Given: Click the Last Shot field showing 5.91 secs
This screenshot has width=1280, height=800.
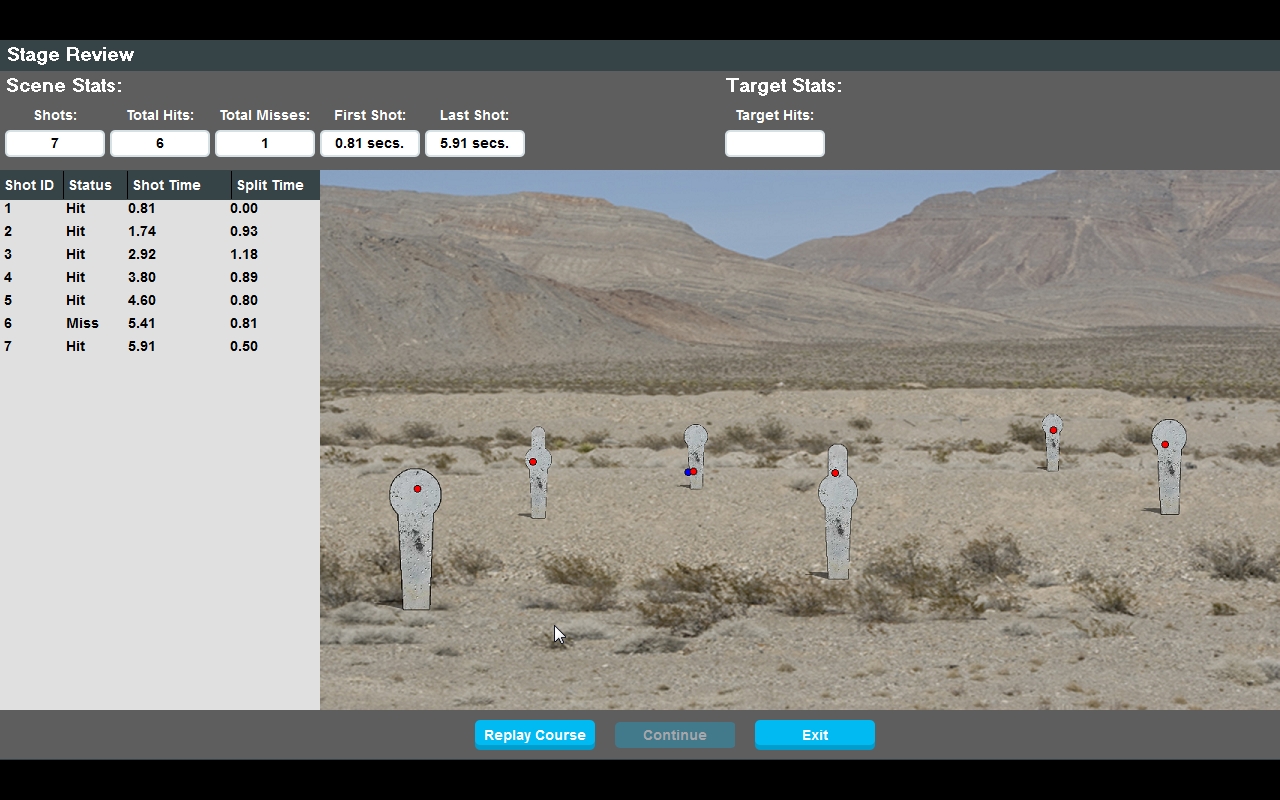Looking at the screenshot, I should pyautogui.click(x=474, y=143).
